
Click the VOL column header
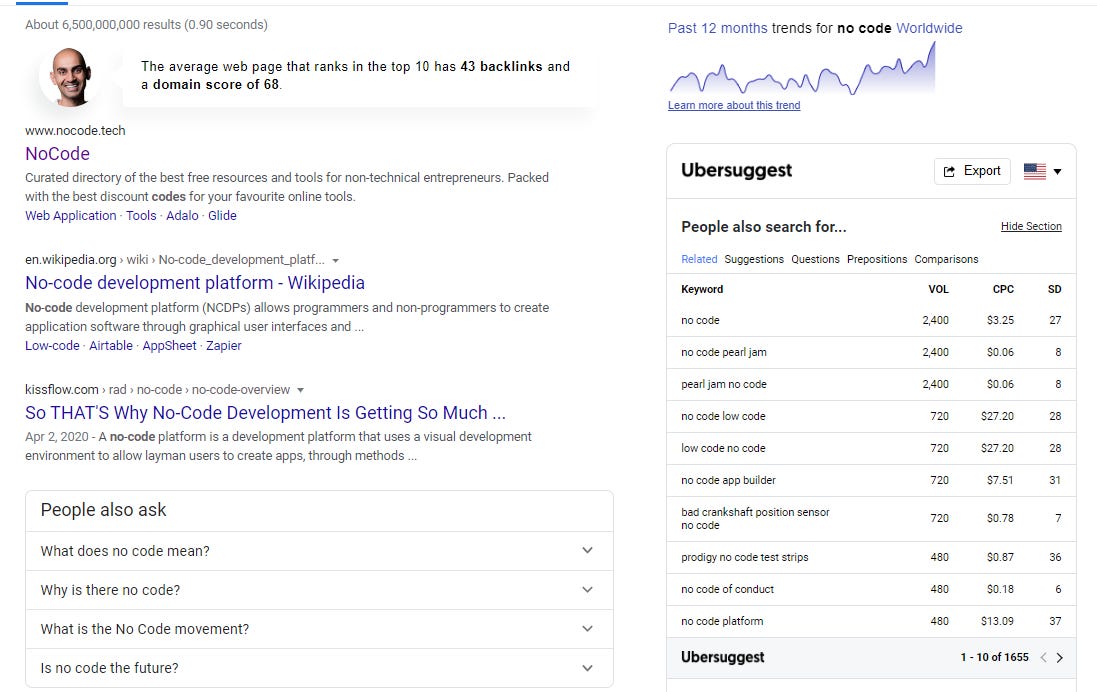tap(938, 290)
